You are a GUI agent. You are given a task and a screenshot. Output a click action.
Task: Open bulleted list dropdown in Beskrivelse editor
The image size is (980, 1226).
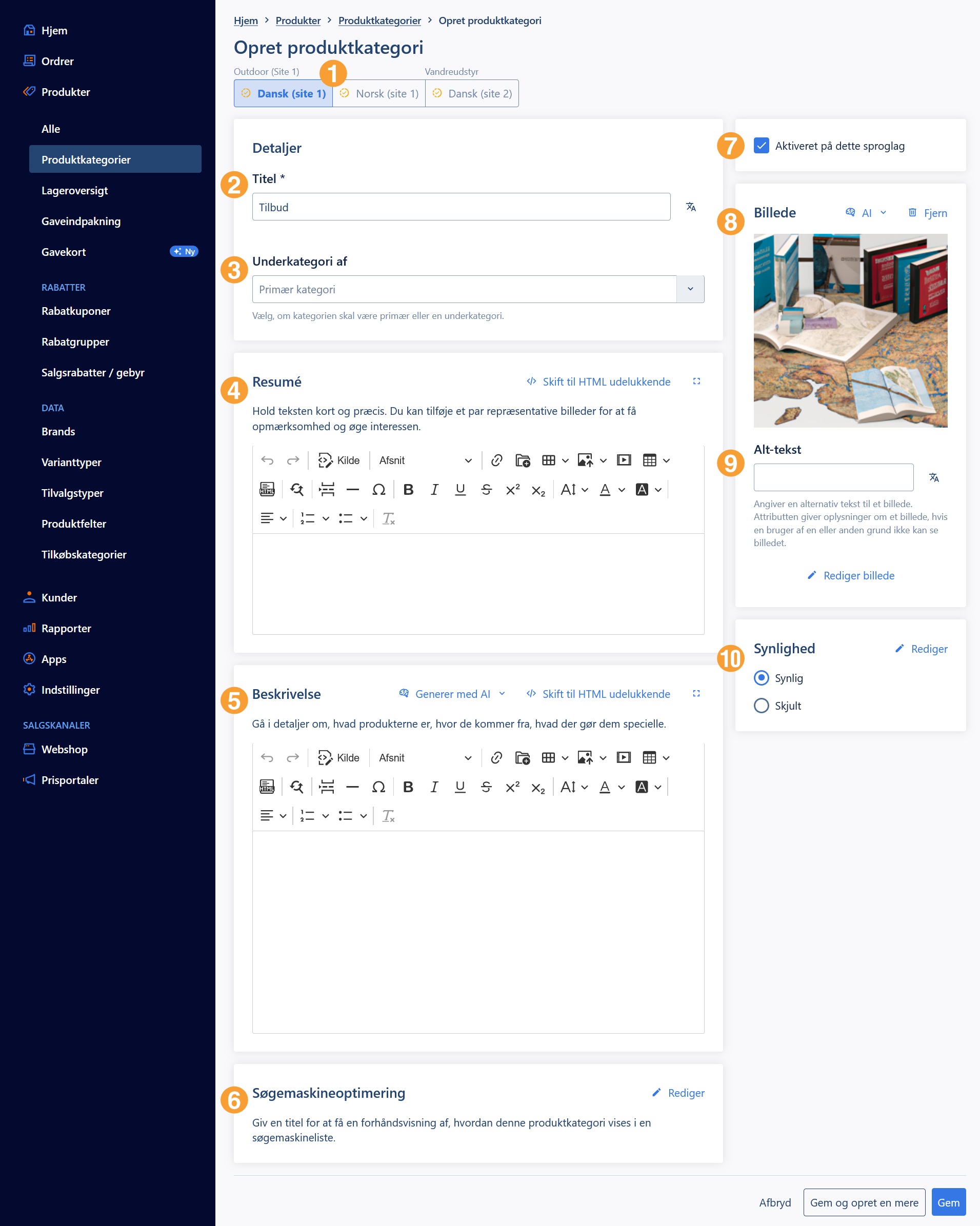(x=364, y=816)
